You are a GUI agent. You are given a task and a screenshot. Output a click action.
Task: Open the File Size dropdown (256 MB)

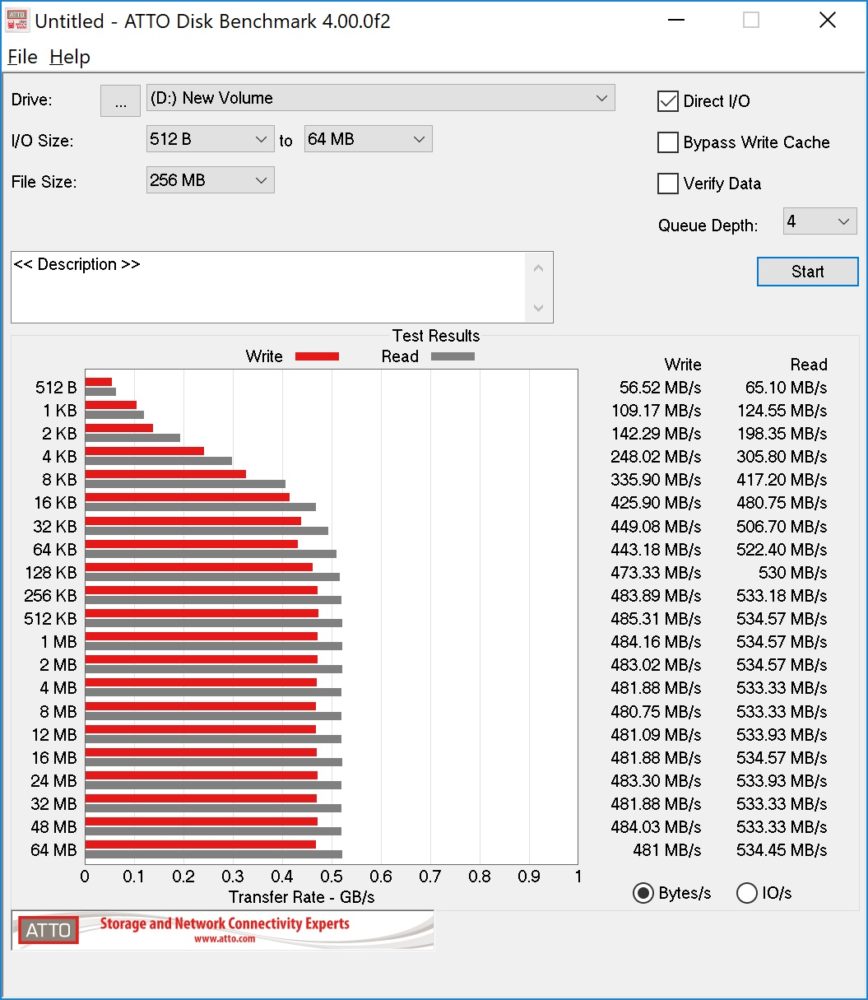pyautogui.click(x=210, y=180)
